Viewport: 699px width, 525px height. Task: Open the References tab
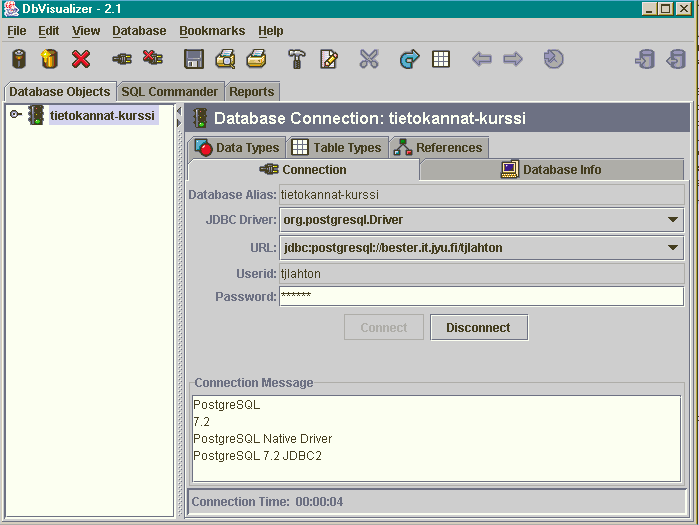click(x=439, y=148)
